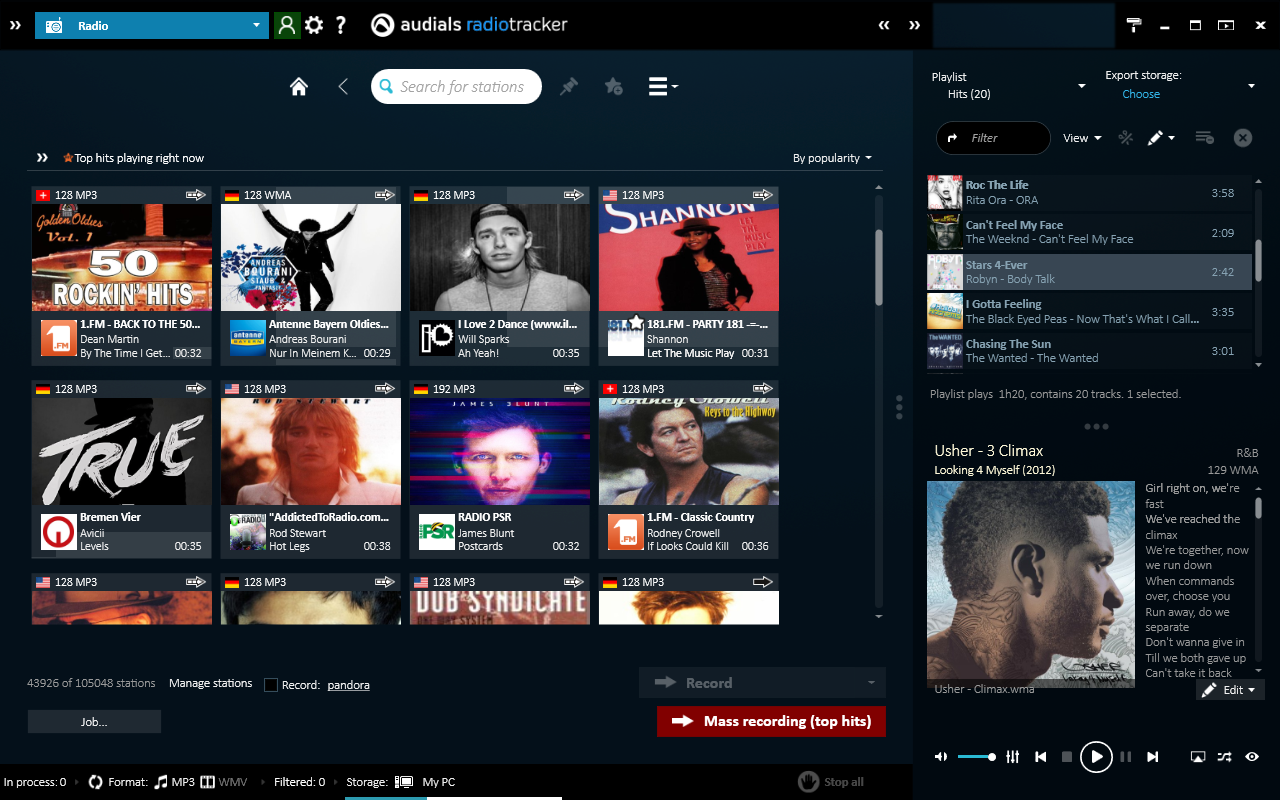Click the lyrics panel scrollbar
Image resolution: width=1280 pixels, height=800 pixels.
pyautogui.click(x=1258, y=507)
